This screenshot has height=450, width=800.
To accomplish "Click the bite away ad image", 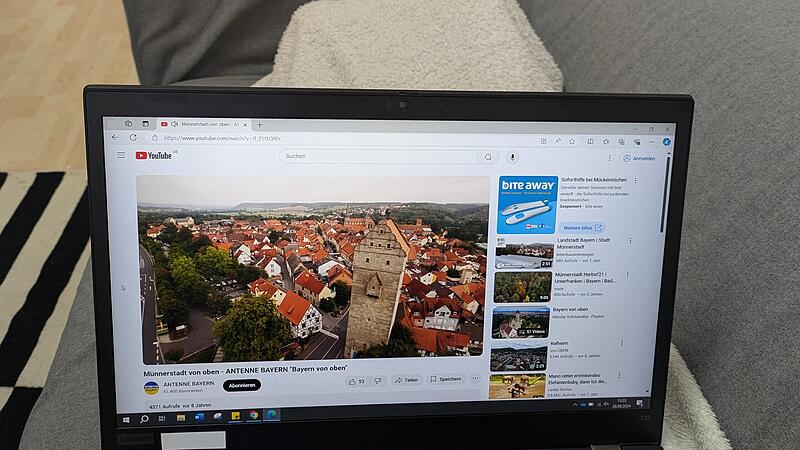I will click(x=527, y=205).
